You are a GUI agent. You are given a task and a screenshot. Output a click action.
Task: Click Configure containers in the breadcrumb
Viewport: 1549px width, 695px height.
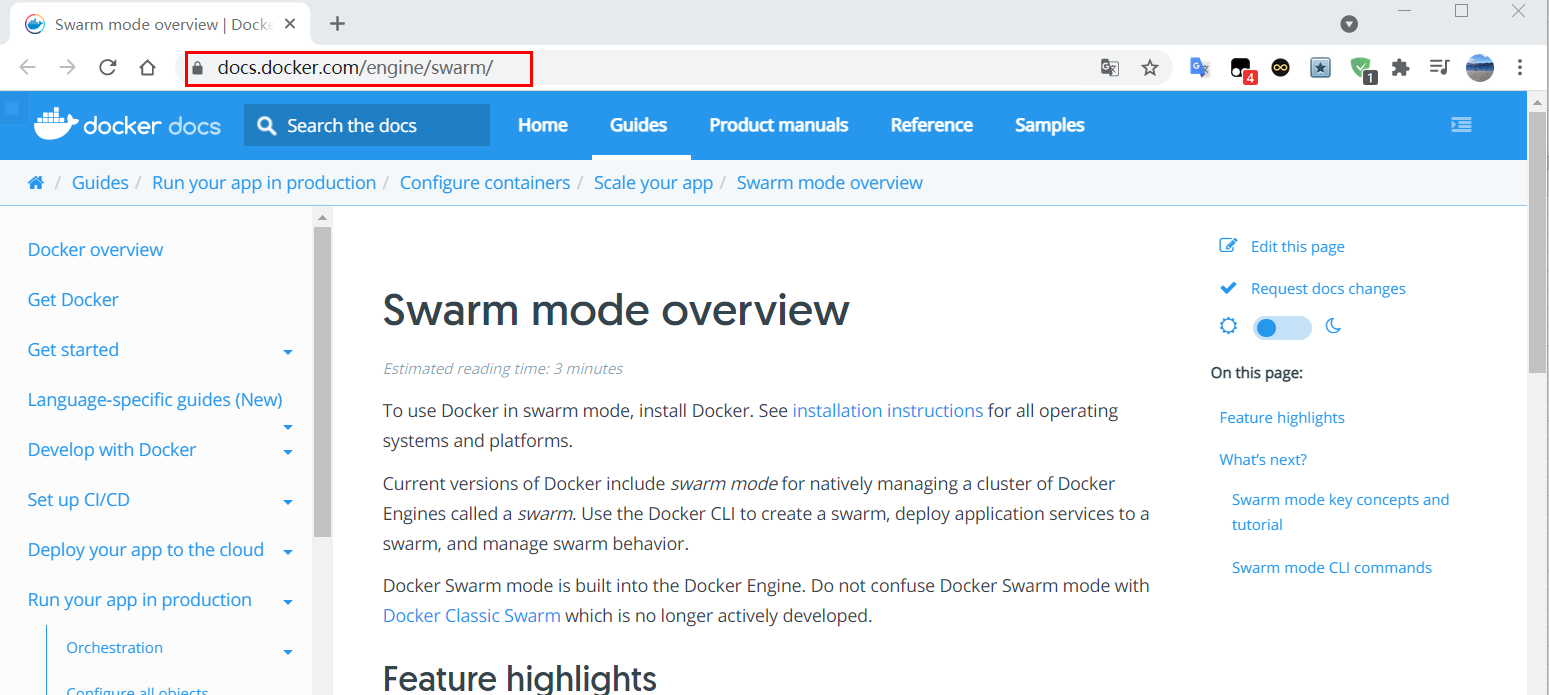click(x=485, y=182)
